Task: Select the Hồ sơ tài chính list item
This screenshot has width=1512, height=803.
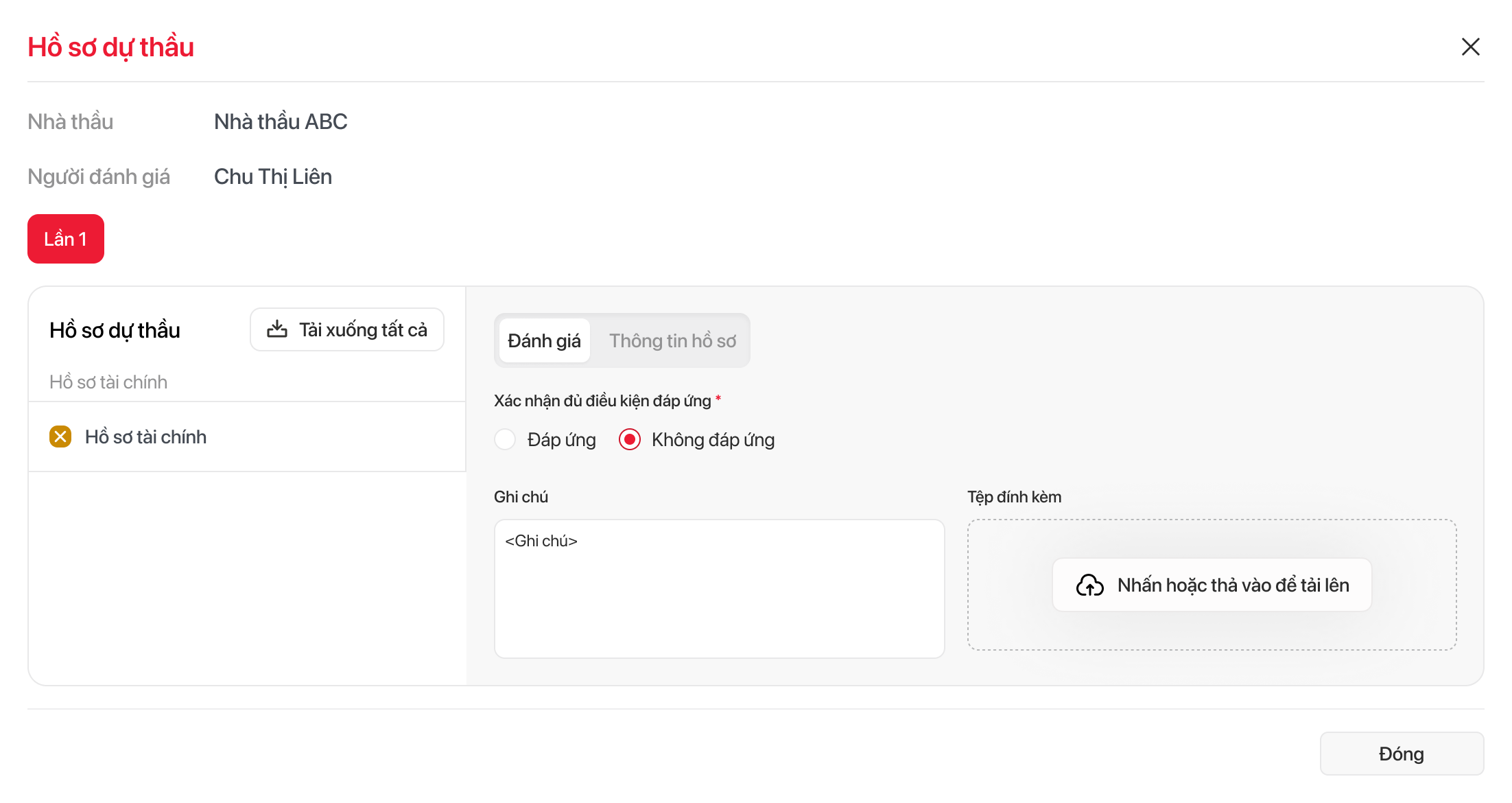Action: pyautogui.click(x=145, y=437)
